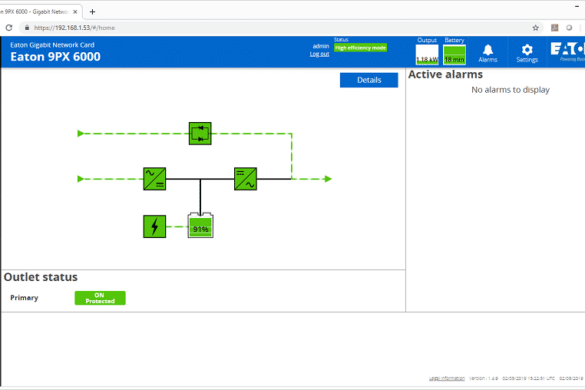Open the Alarms bell icon
Screen dimensions: 585x390
click(488, 53)
